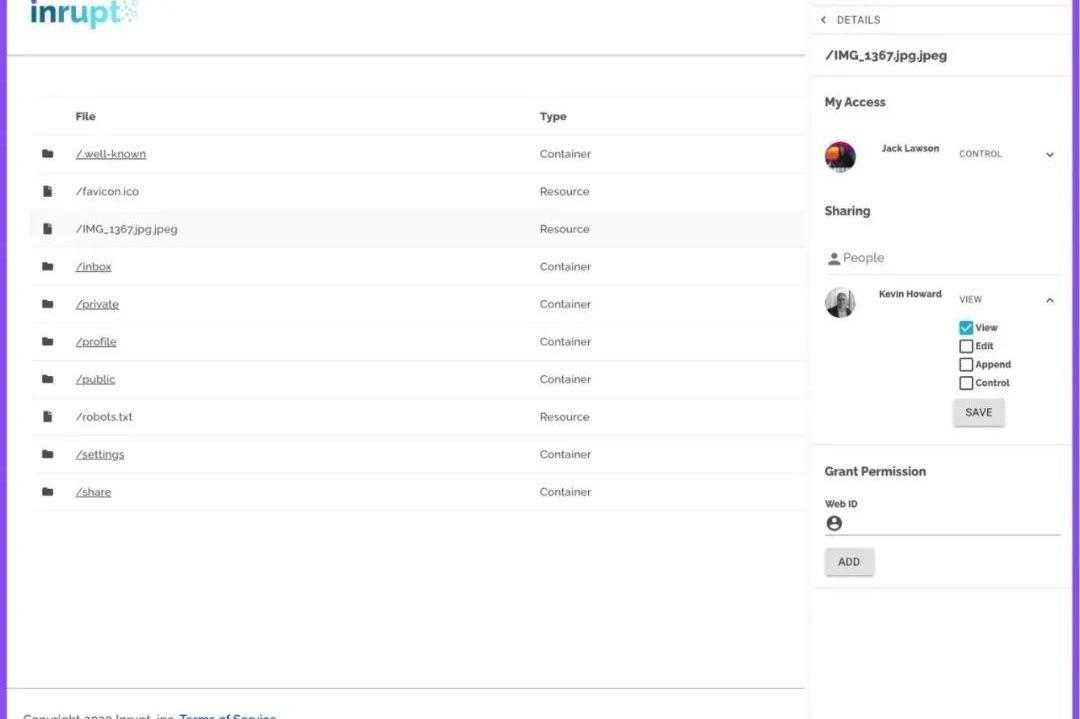Viewport: 1080px width, 719px height.
Task: Click the Web ID input field
Action: (x=950, y=523)
